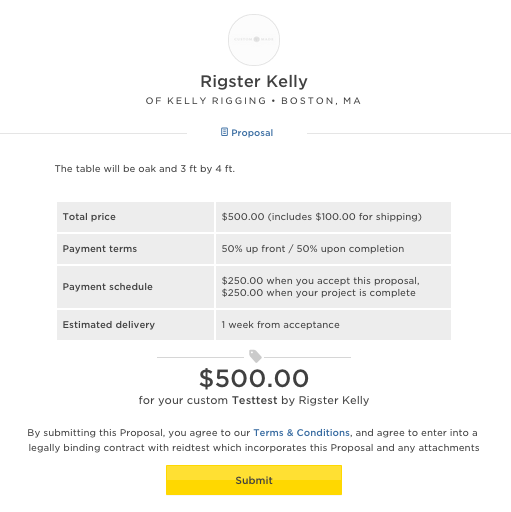Select the Rigster Kelly name heading

click(x=254, y=81)
